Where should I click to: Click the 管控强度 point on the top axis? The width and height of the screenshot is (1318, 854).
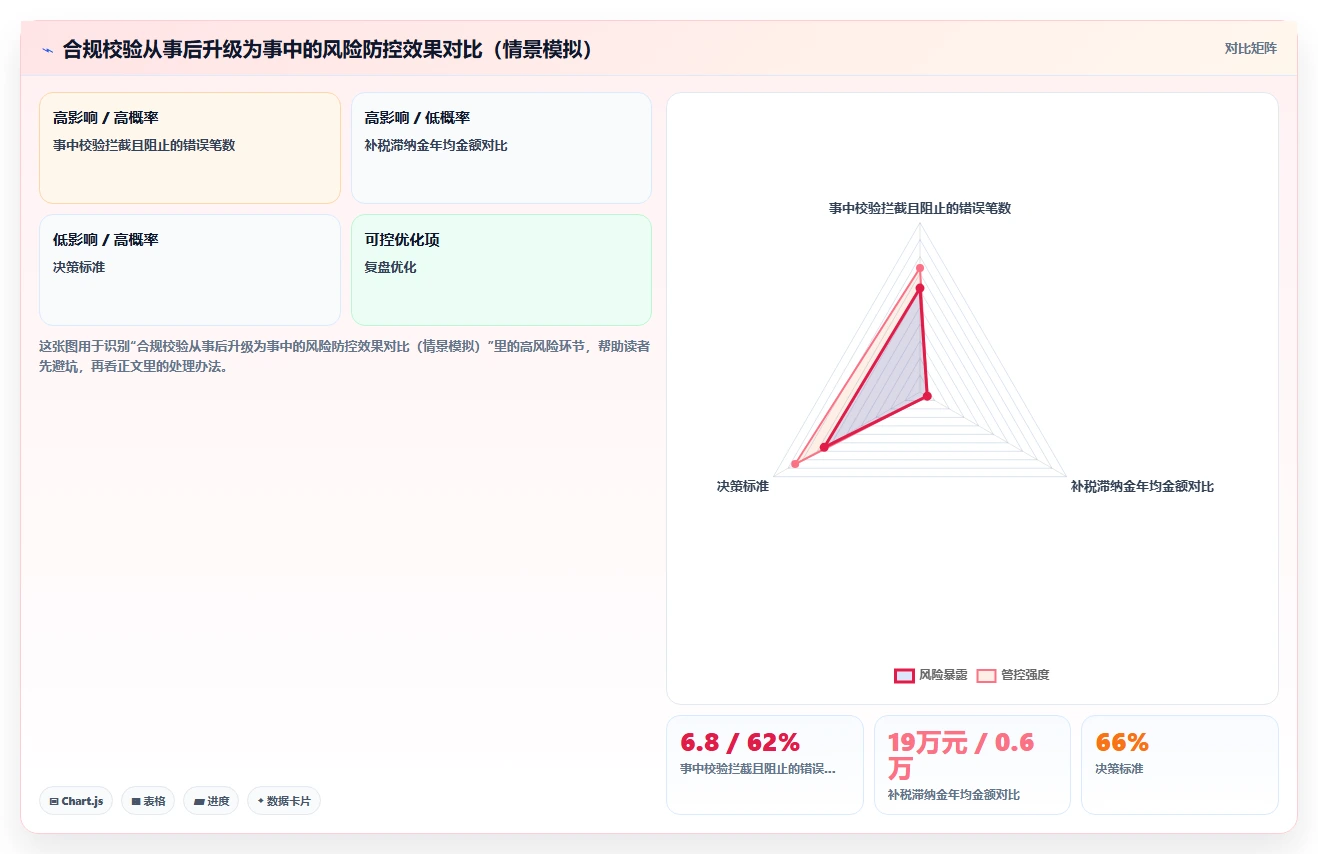pyautogui.click(x=920, y=267)
